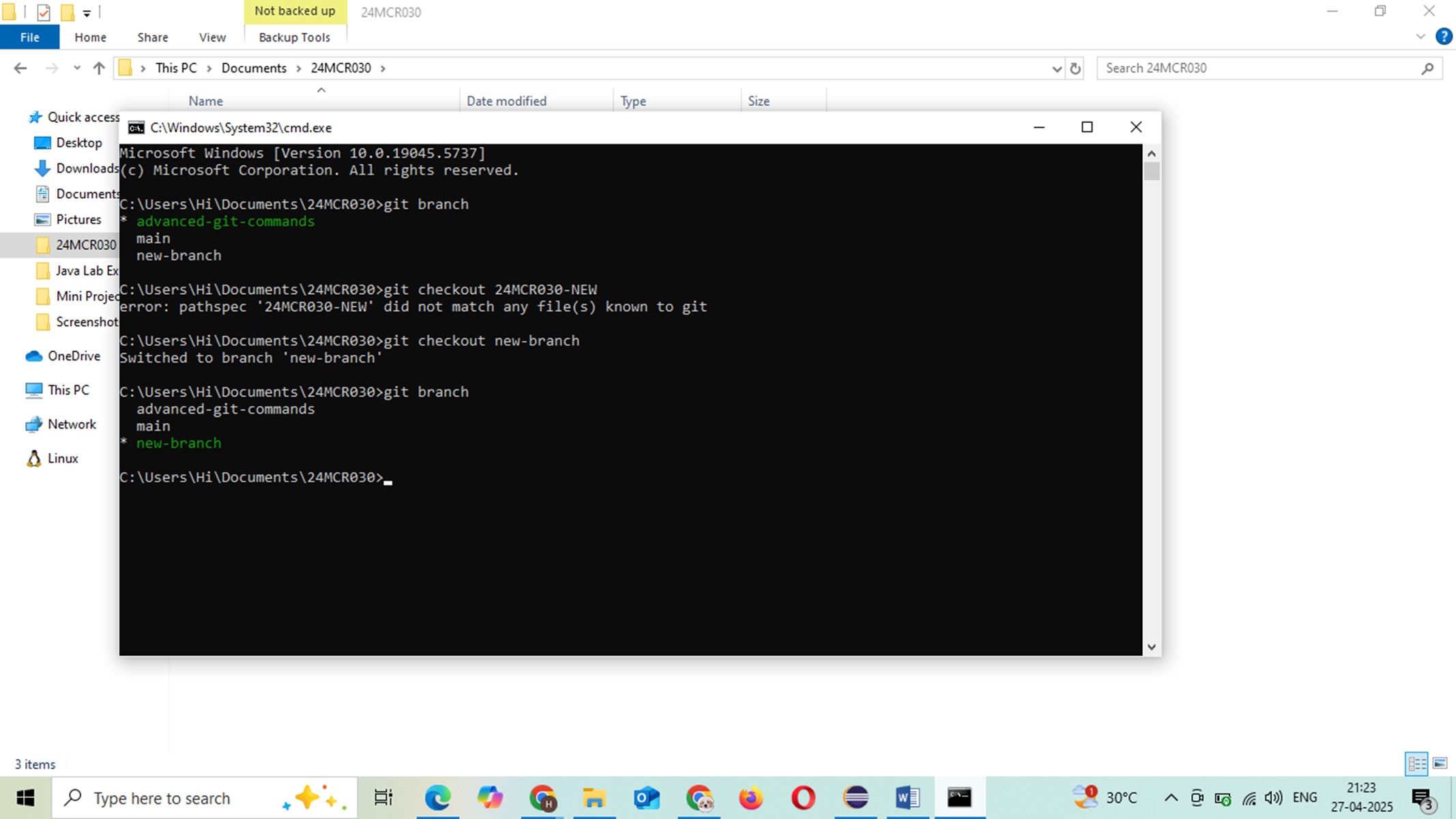Go back using the Explorer back arrow

click(x=20, y=68)
